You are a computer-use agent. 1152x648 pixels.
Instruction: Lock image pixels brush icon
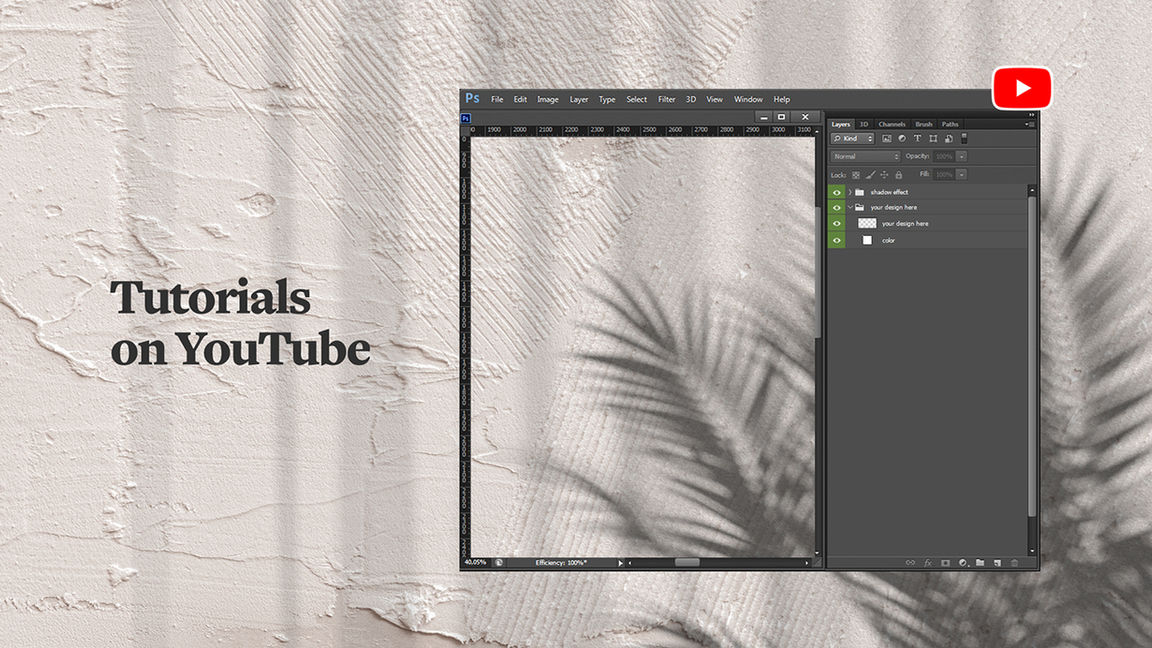pyautogui.click(x=870, y=175)
